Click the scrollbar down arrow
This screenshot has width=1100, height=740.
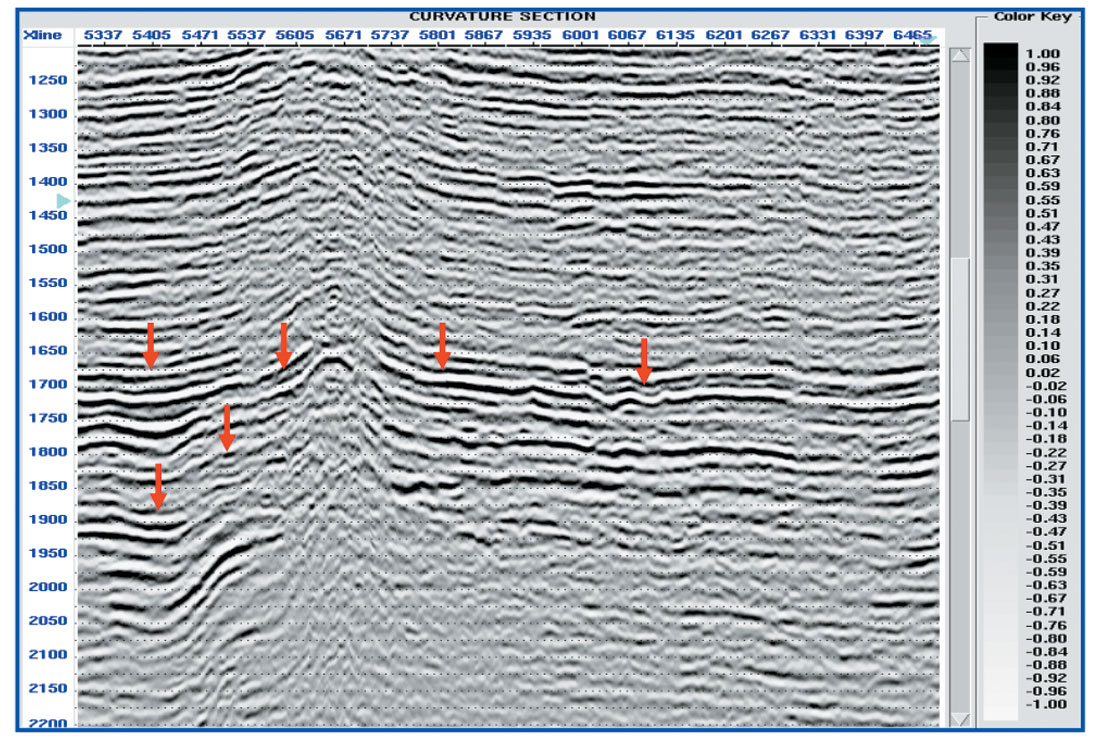coord(960,719)
